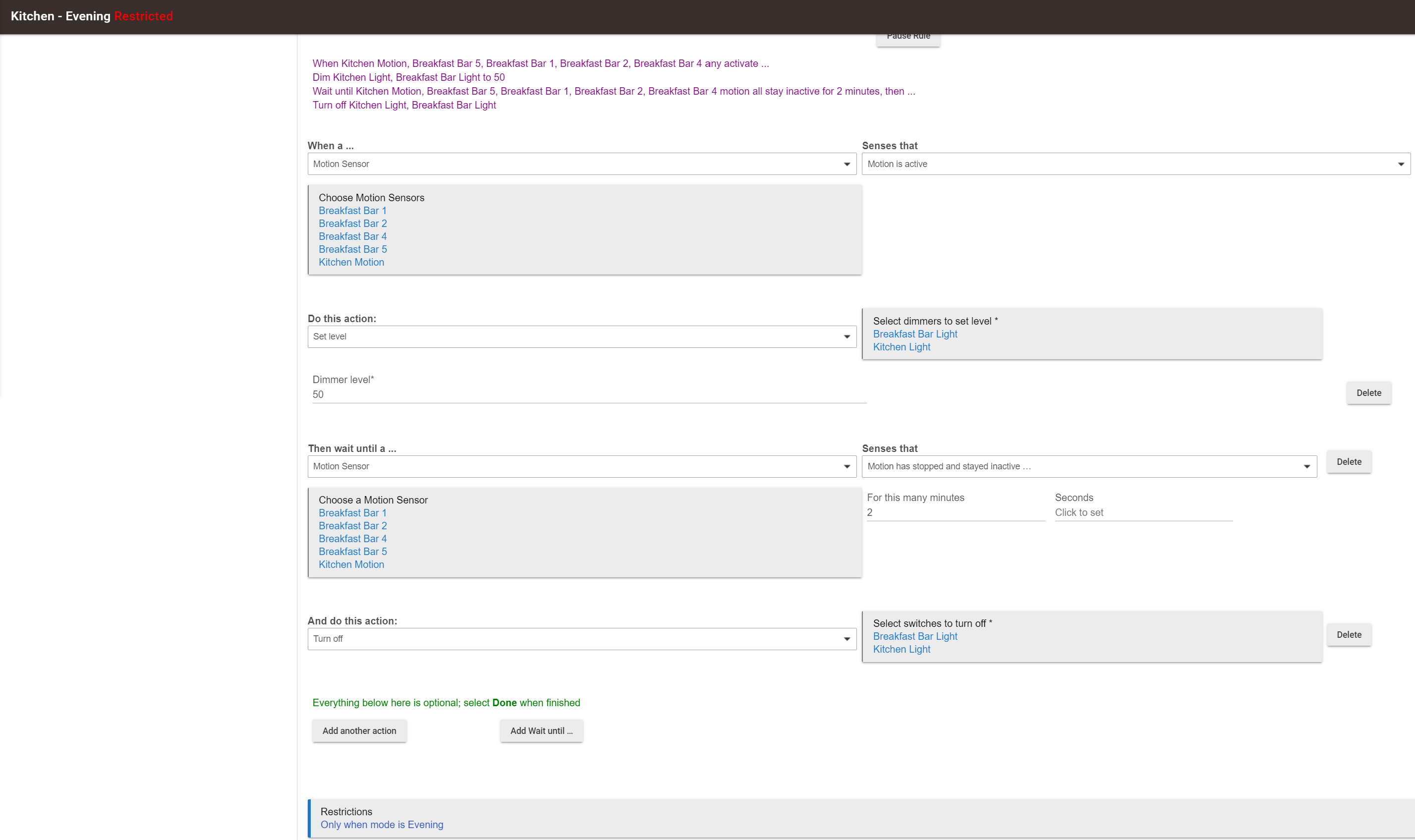Delete the Set level action
The height and width of the screenshot is (840, 1415).
(x=1368, y=393)
